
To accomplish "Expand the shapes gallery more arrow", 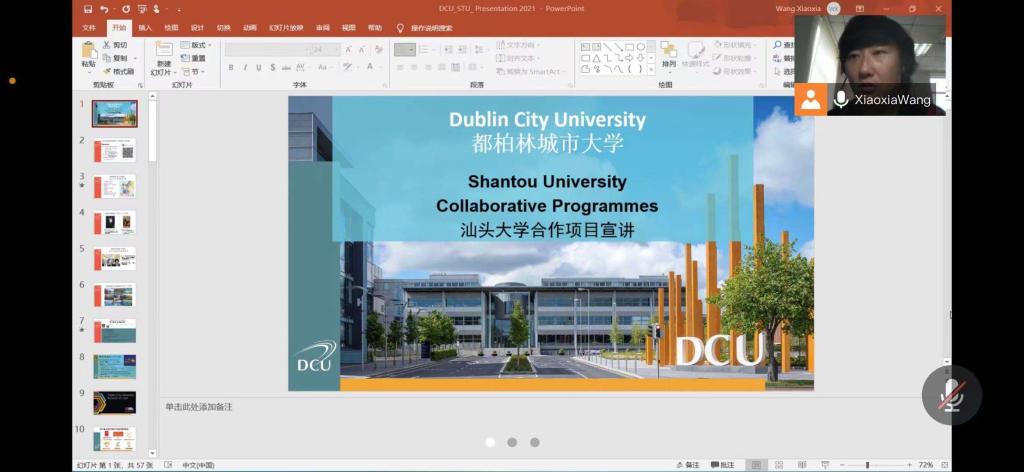I will [650, 71].
